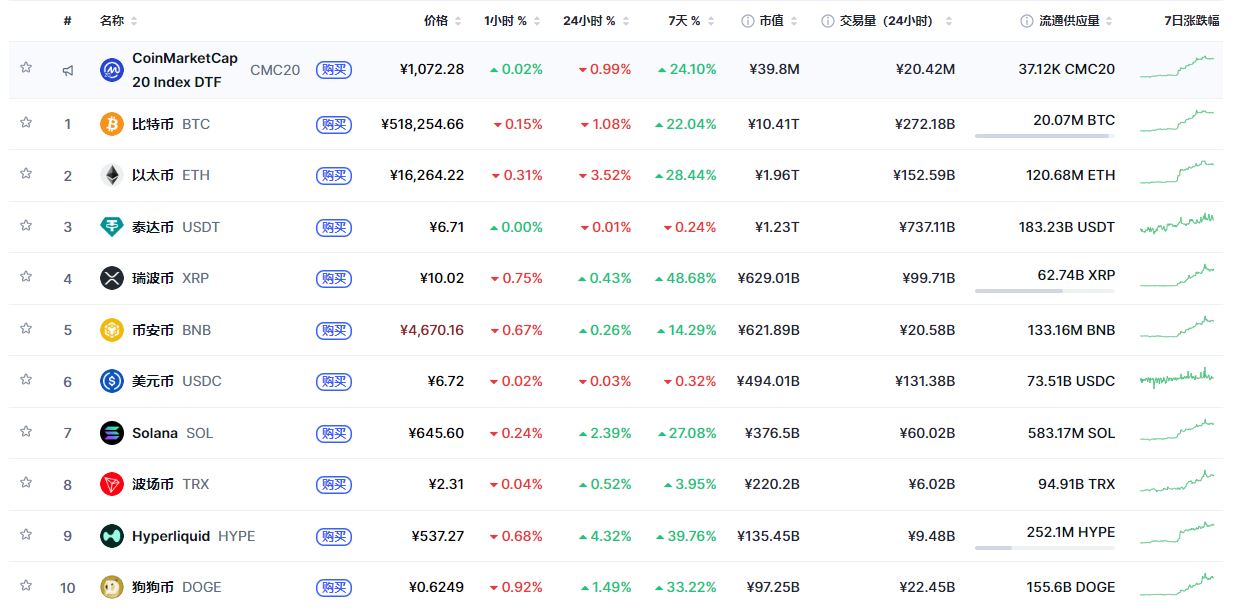Sort by 1小时 % column header
Image resolution: width=1233 pixels, height=610 pixels.
513,21
